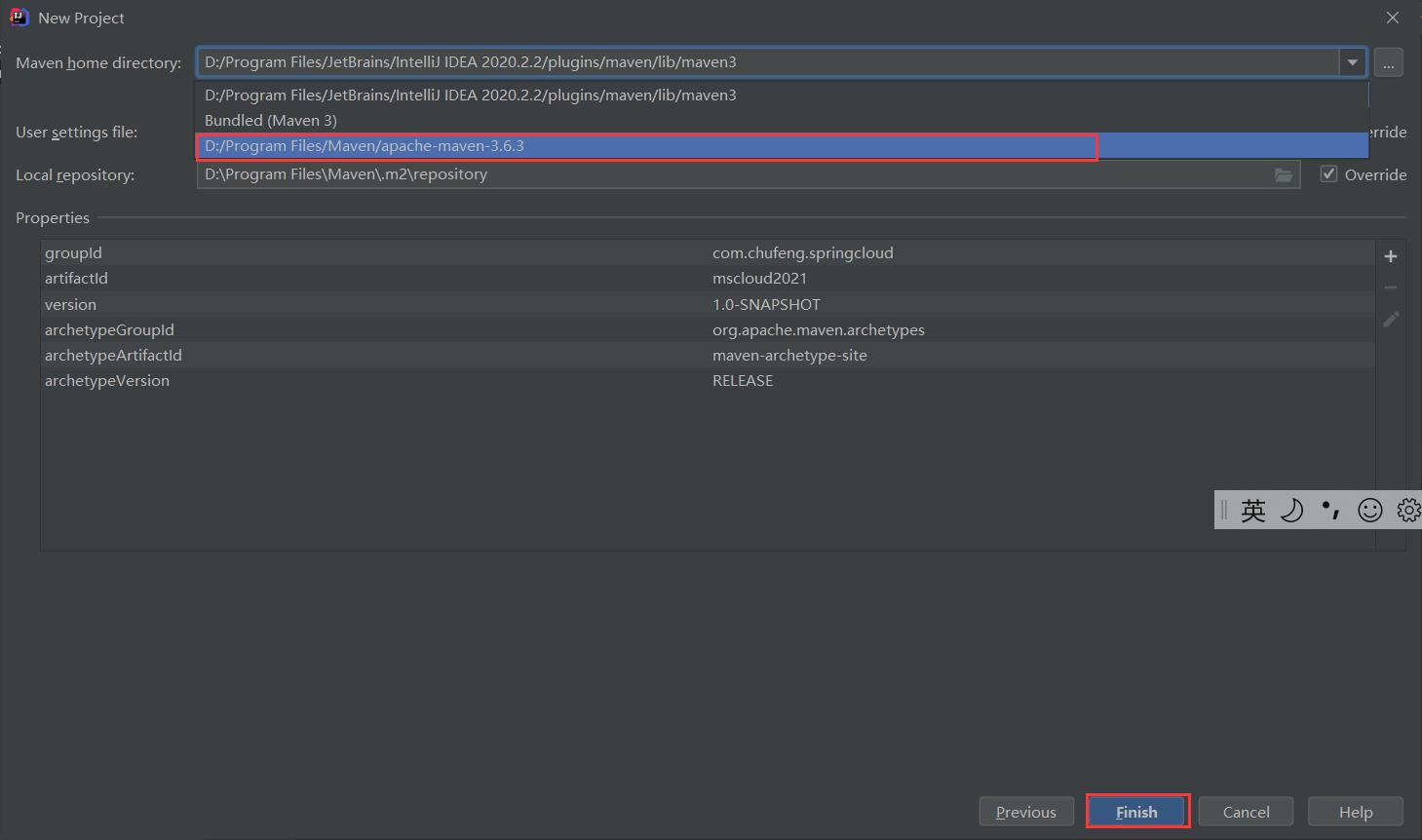
Task: Open Help for this dialog
Action: [x=1355, y=812]
